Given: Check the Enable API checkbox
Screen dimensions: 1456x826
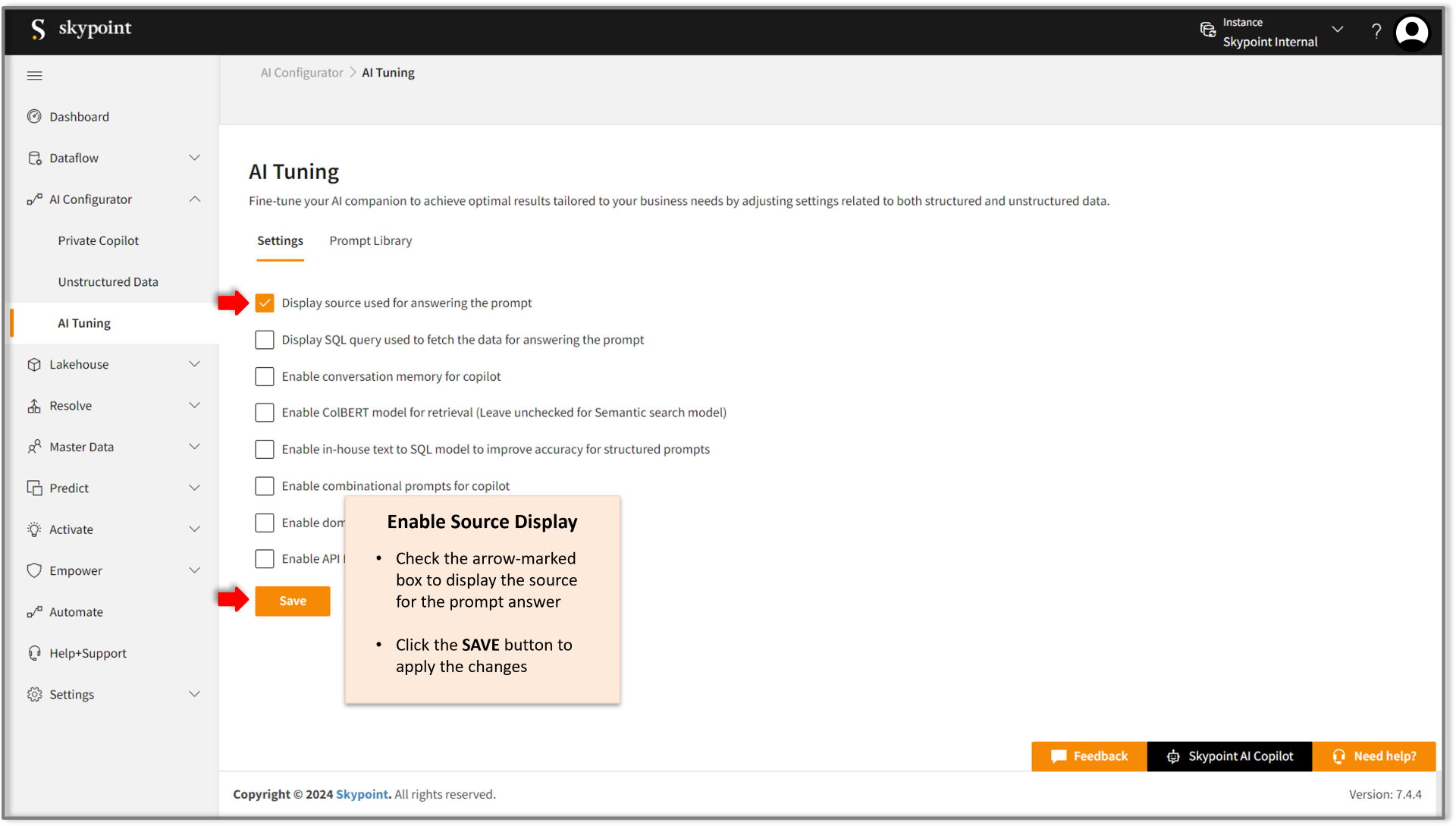Looking at the screenshot, I should 265,559.
